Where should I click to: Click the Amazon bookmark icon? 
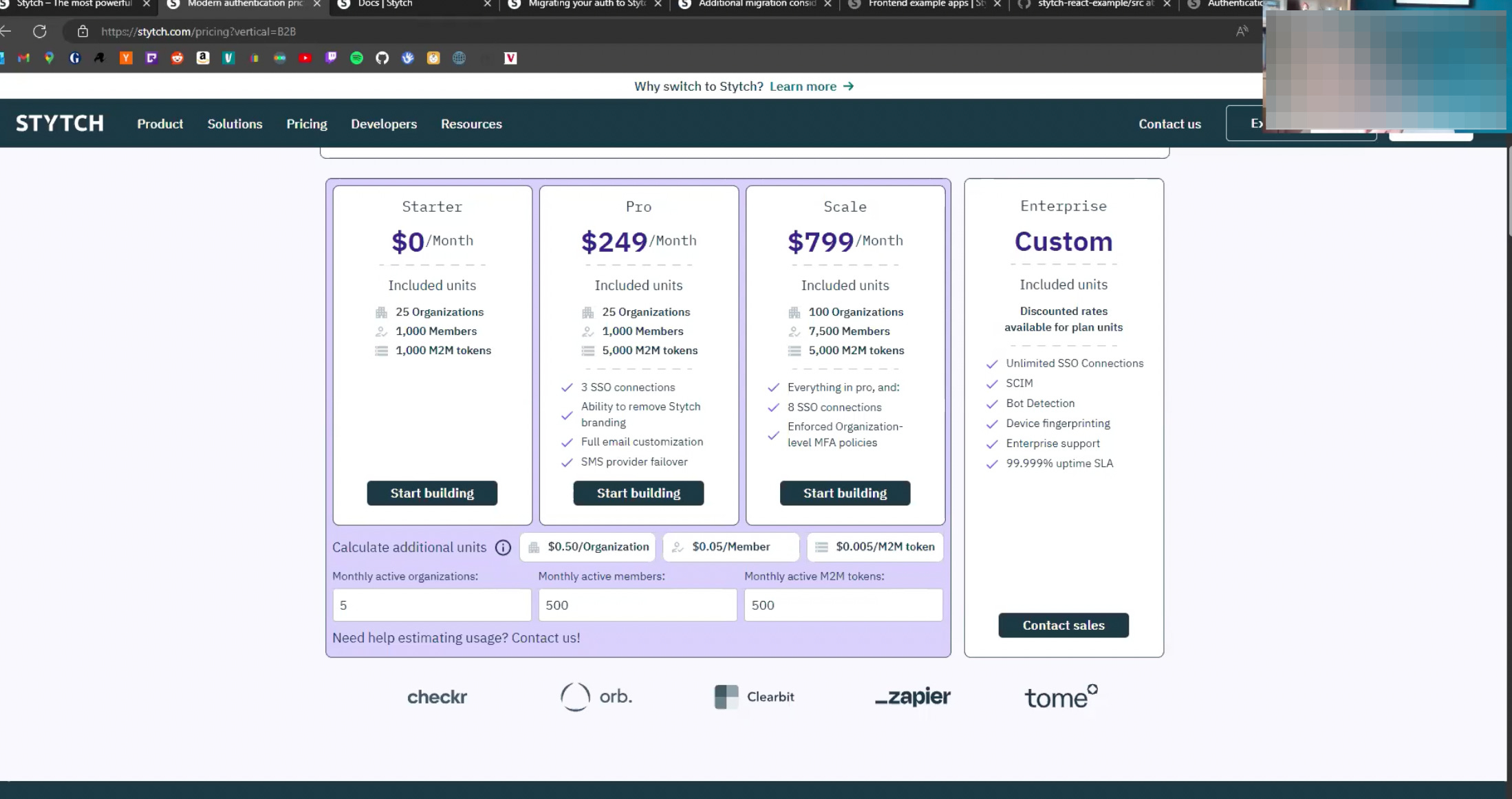tap(203, 58)
